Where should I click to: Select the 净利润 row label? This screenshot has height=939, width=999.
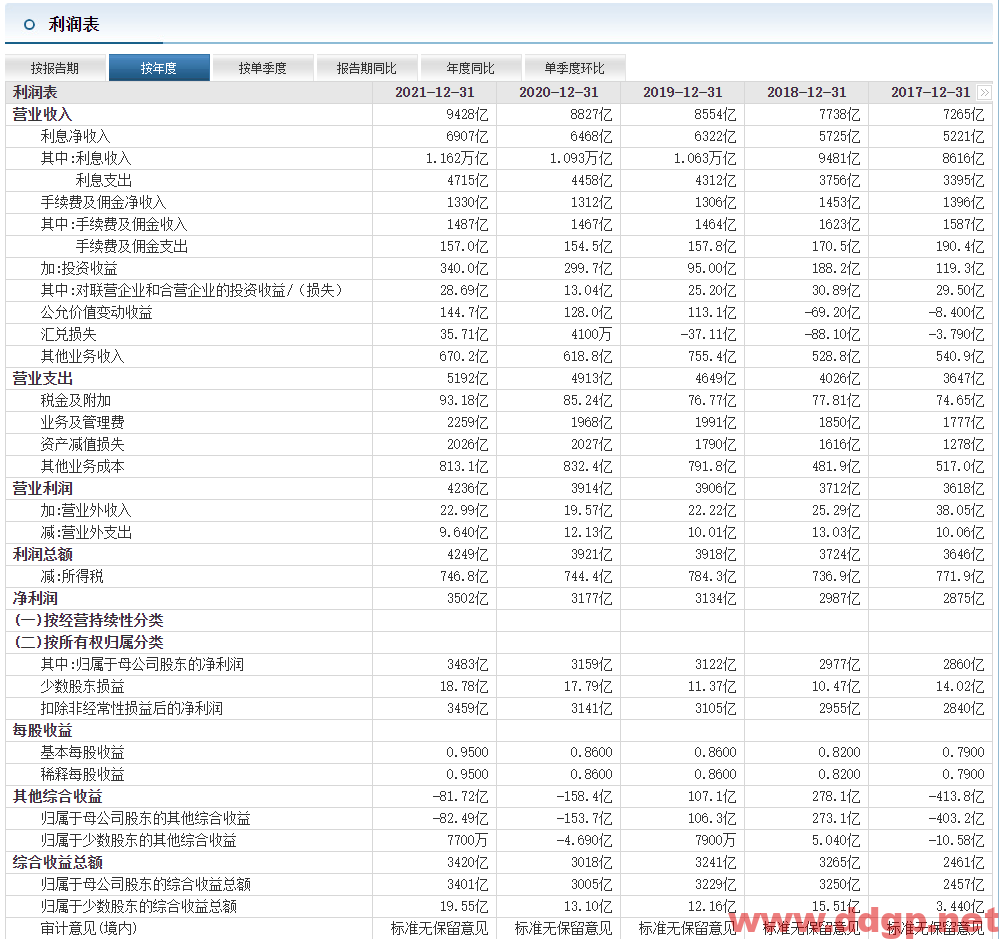[x=35, y=599]
